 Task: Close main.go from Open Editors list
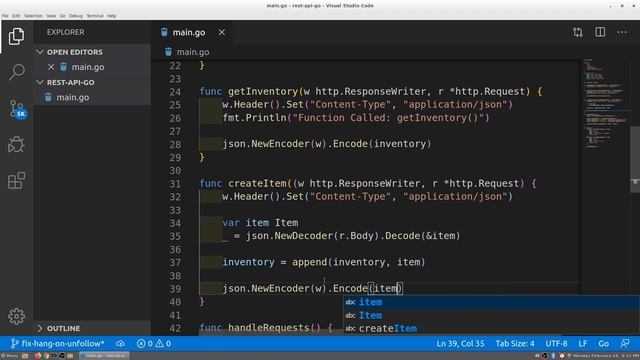click(51, 67)
